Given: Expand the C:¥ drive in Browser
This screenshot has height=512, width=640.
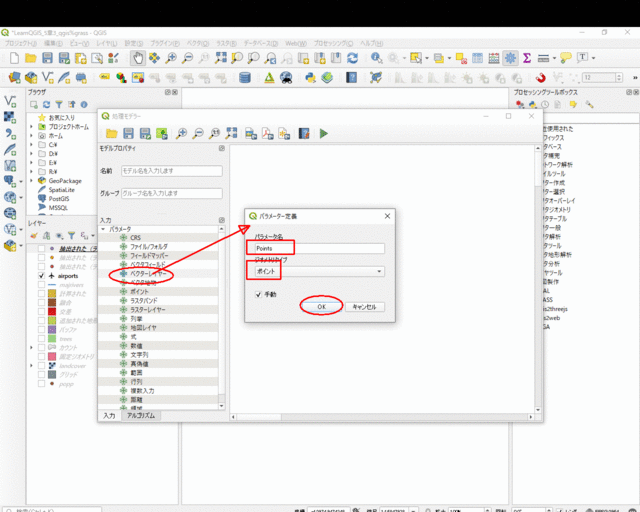Looking at the screenshot, I should [x=31, y=145].
